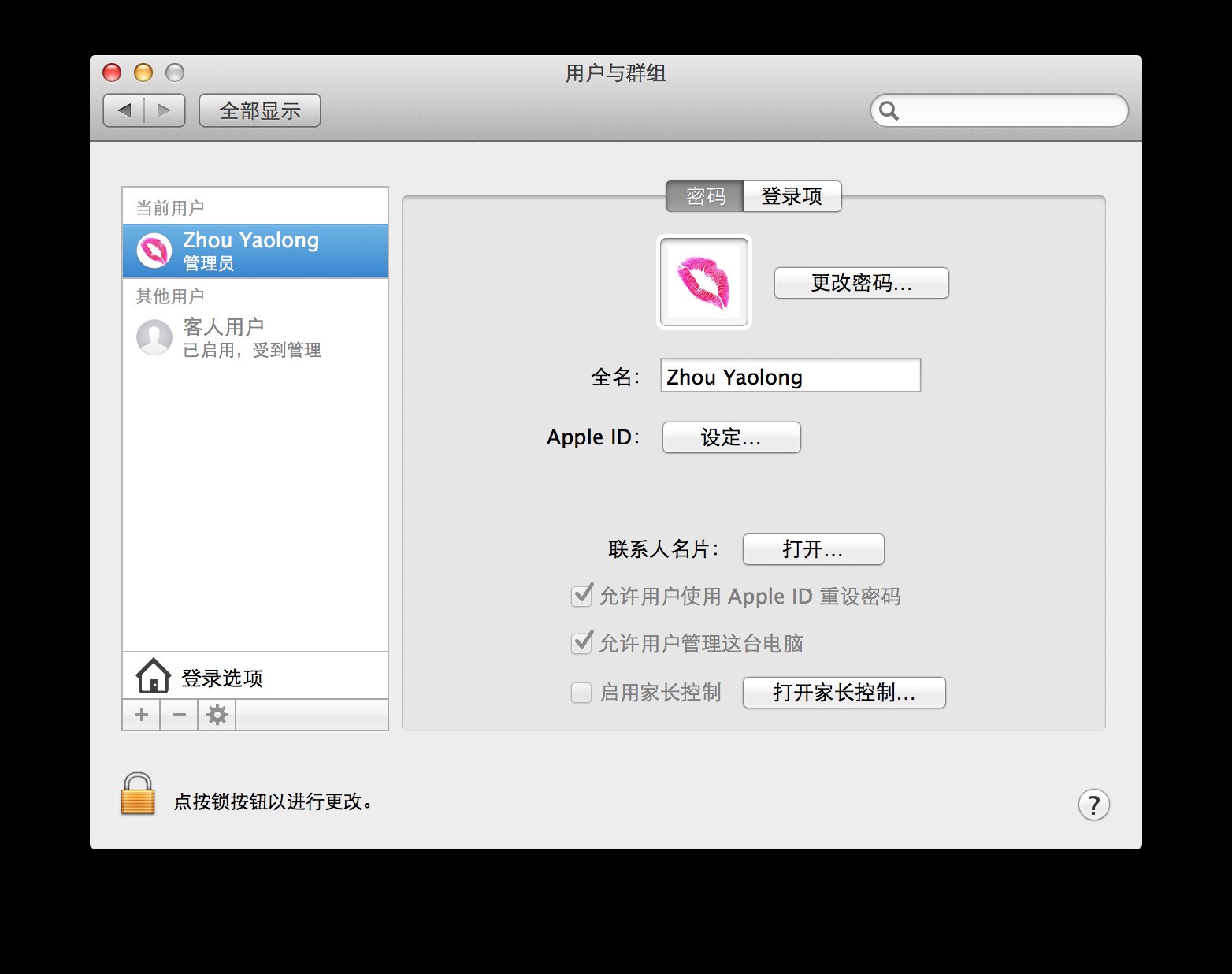1232x974 pixels.
Task: Click the add user plus button
Action: pyautogui.click(x=142, y=715)
